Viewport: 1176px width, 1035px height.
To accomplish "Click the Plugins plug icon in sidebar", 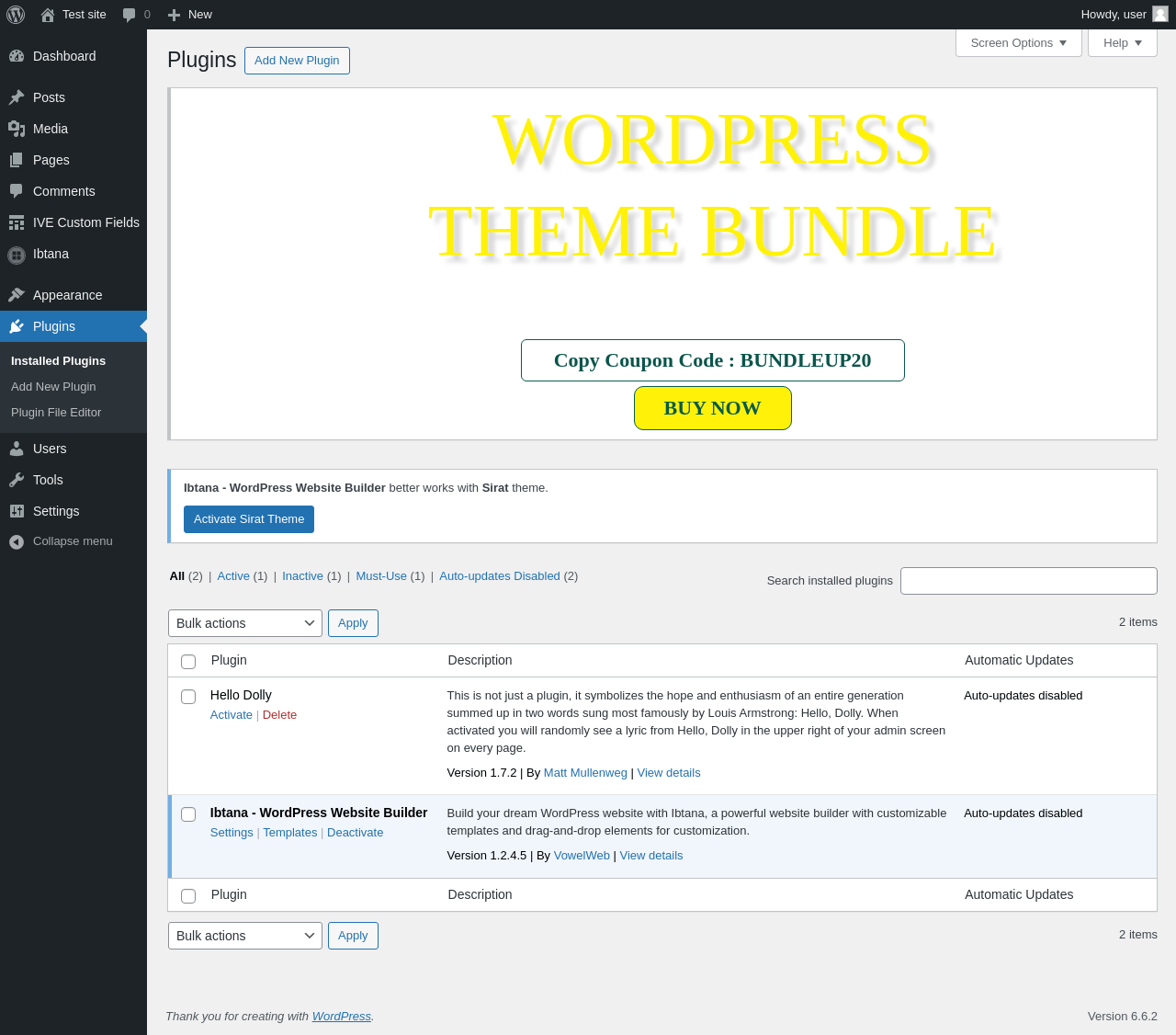I will [x=17, y=326].
